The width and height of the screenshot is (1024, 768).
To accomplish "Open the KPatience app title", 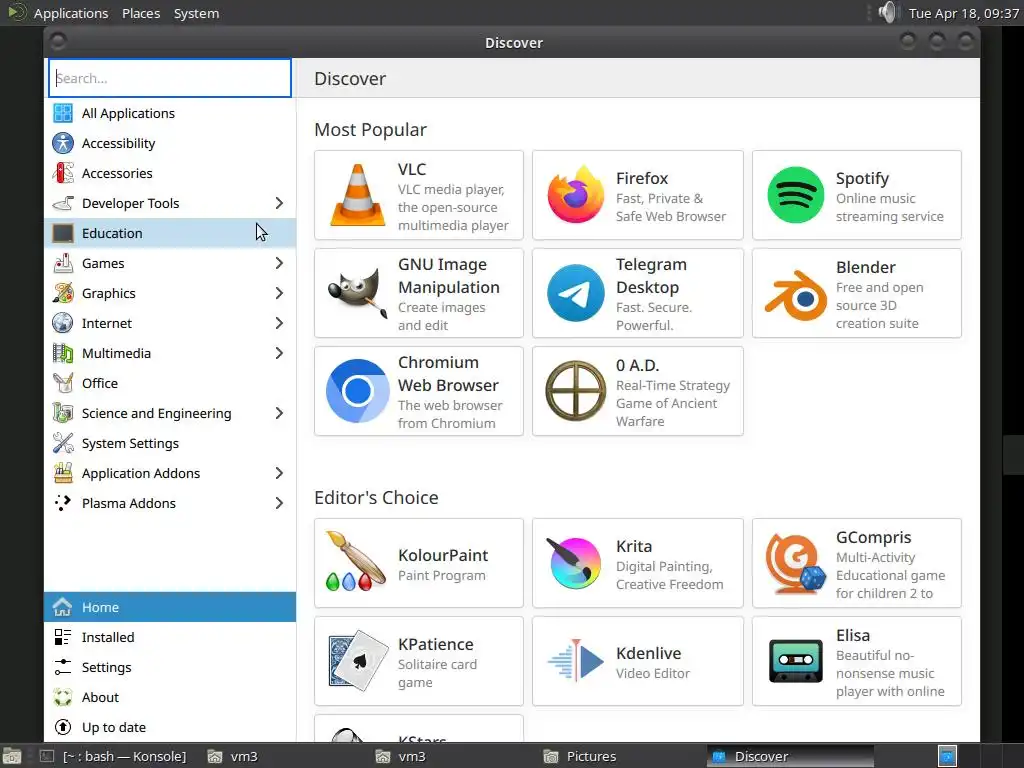I will tap(436, 644).
